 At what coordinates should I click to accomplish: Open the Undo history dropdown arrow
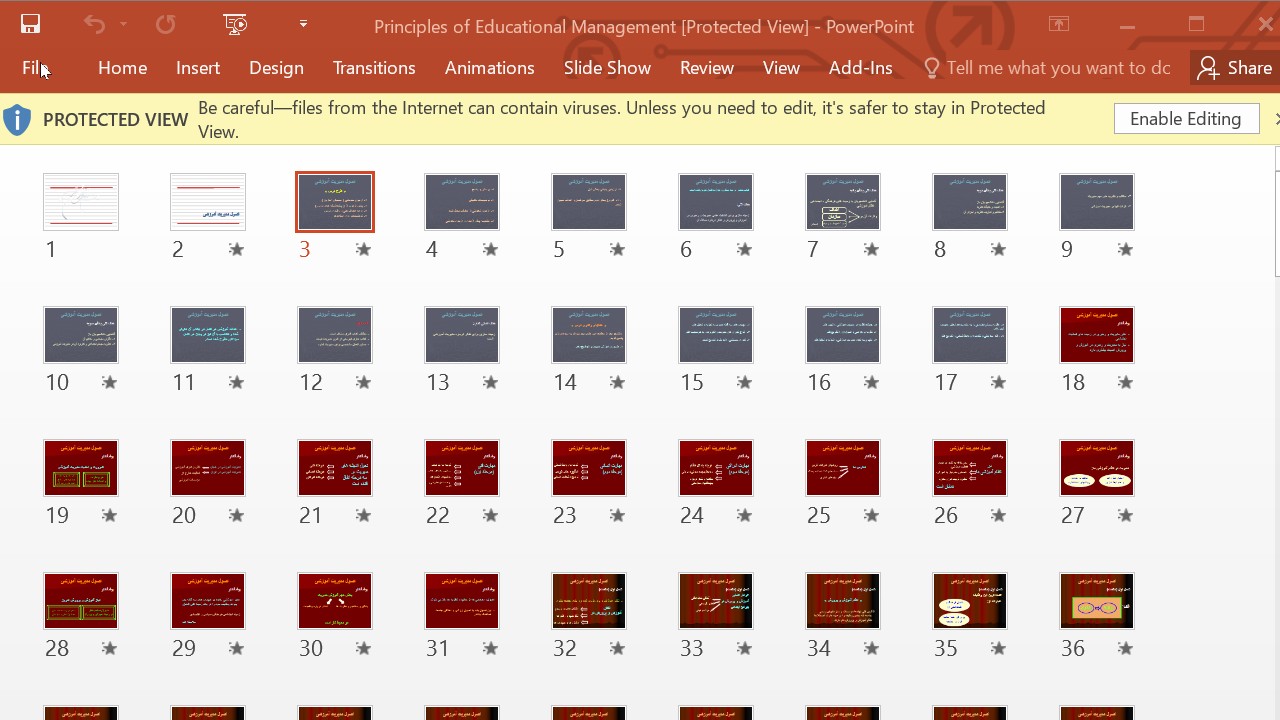point(123,25)
